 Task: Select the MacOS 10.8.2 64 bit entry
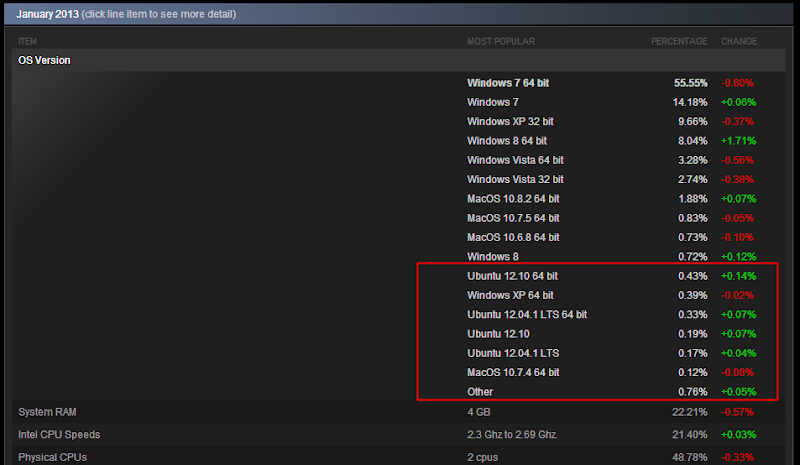pyautogui.click(x=513, y=199)
